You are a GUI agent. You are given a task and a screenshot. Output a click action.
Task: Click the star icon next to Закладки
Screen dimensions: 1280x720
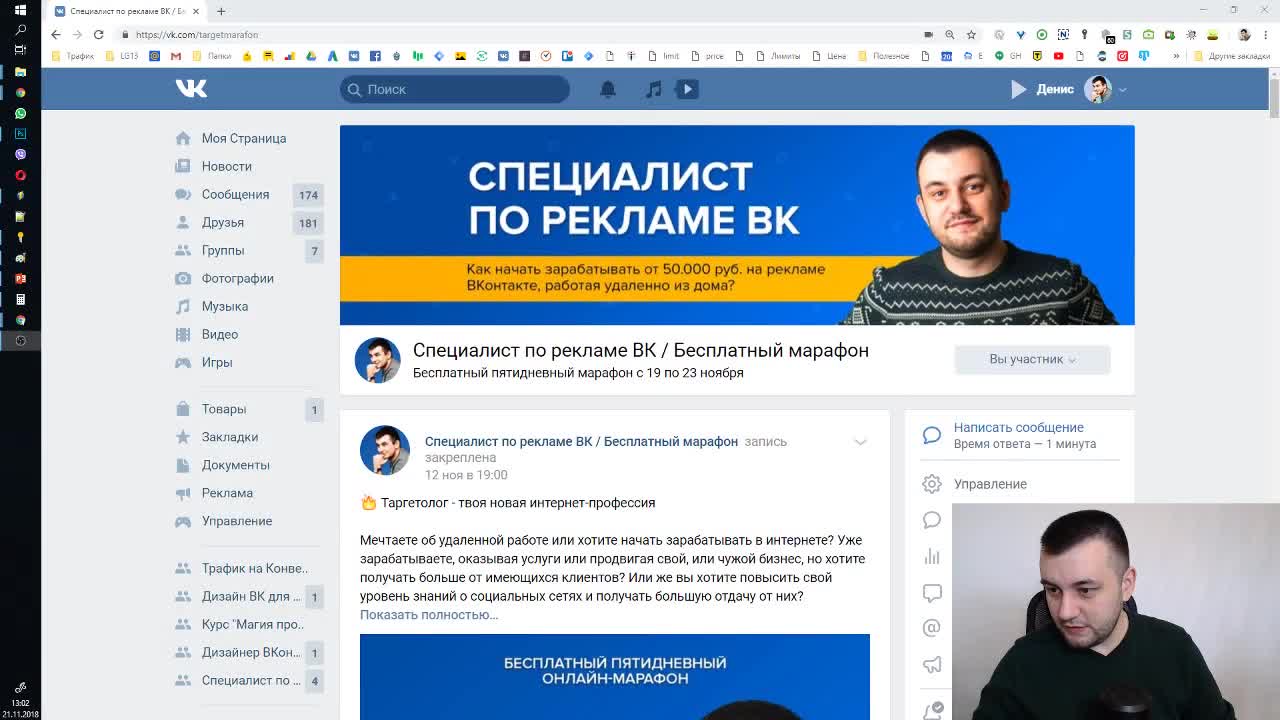coord(183,437)
